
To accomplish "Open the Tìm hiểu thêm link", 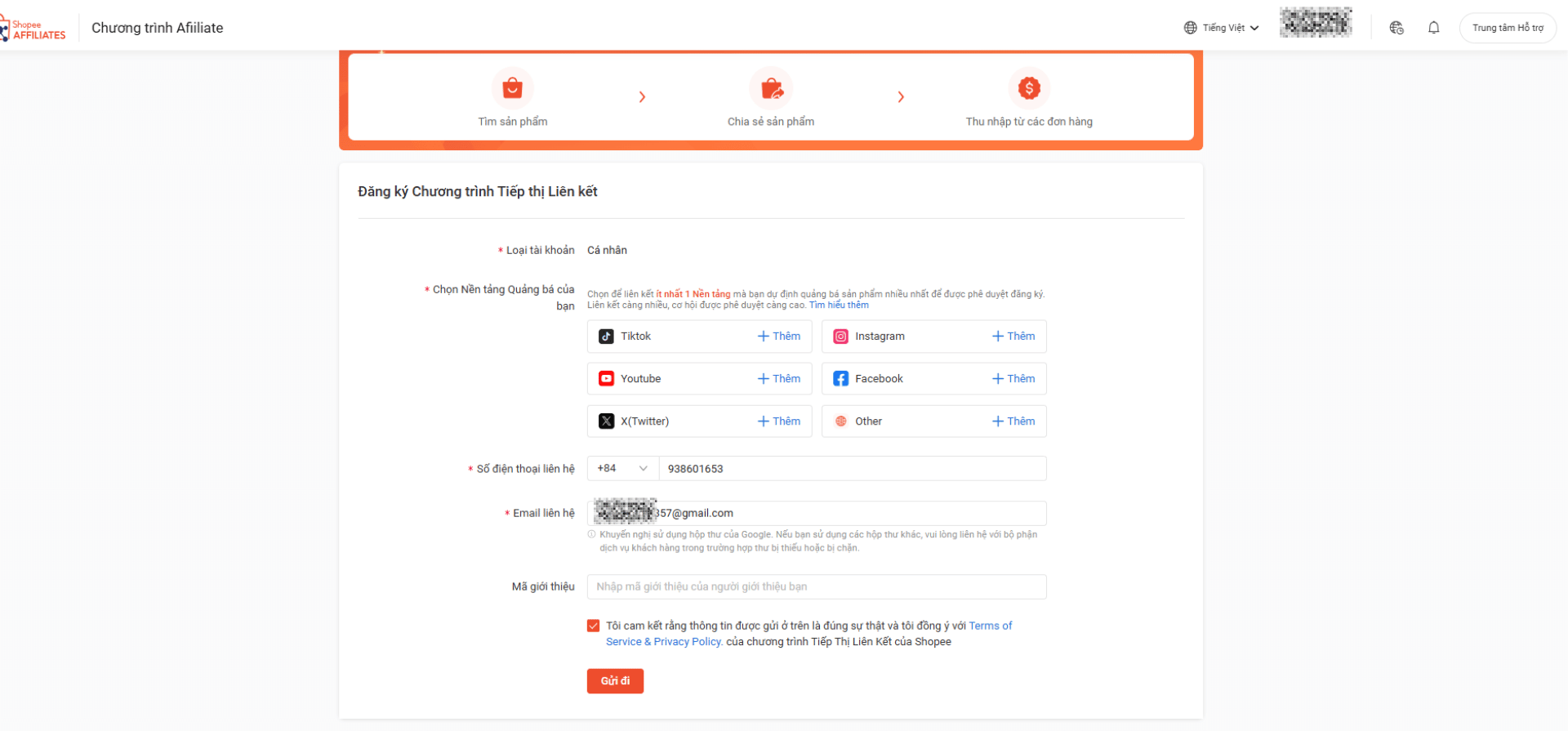I will click(839, 305).
